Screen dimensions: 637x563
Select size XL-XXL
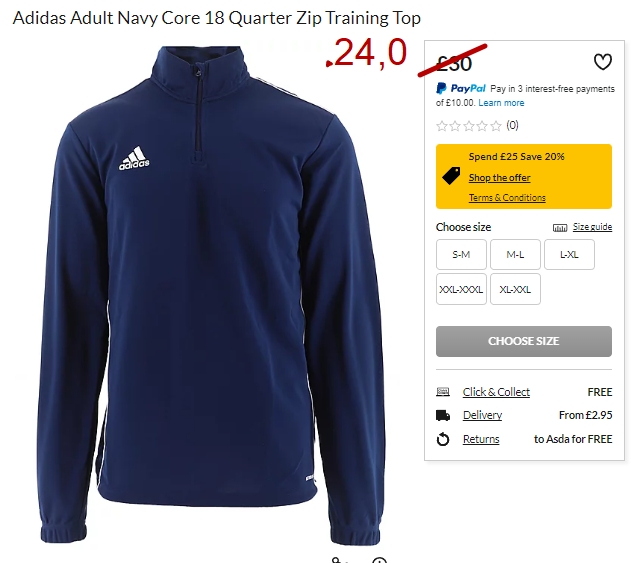tap(515, 289)
